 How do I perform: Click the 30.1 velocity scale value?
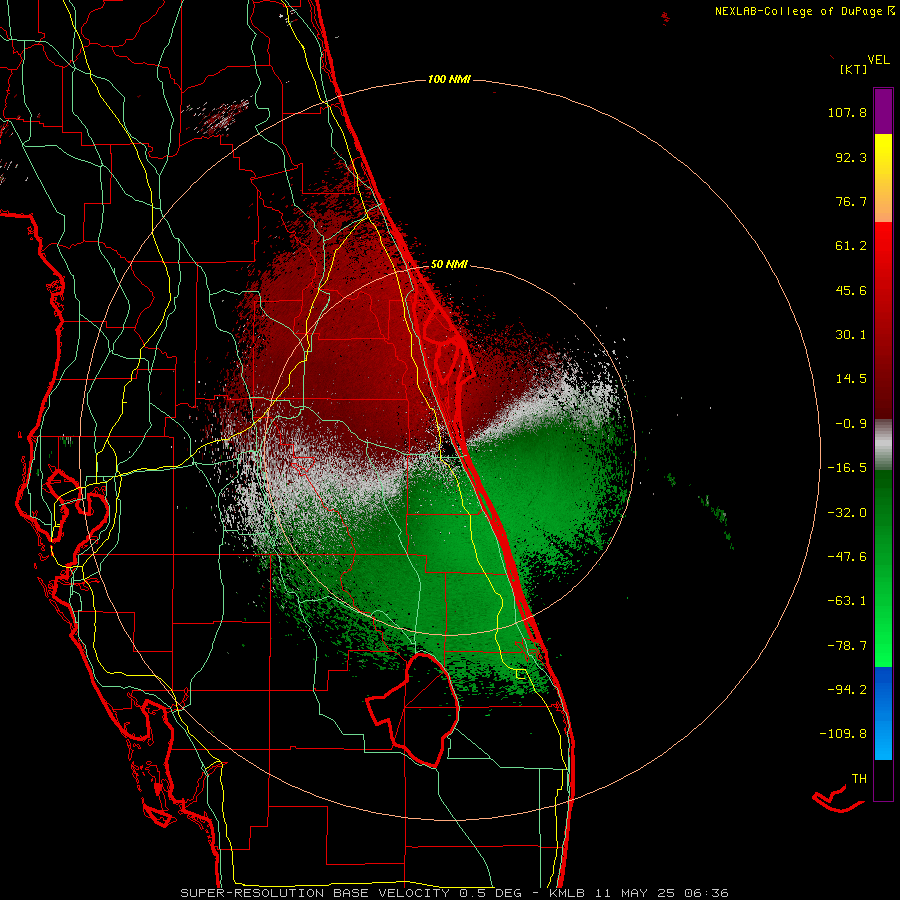point(851,335)
